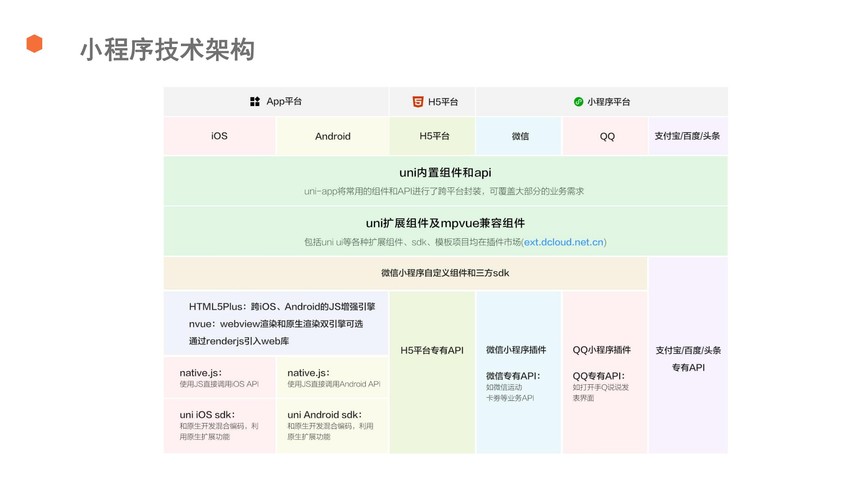The image size is (860, 484).
Task: Click the 微信小程序插件 label
Action: [516, 350]
